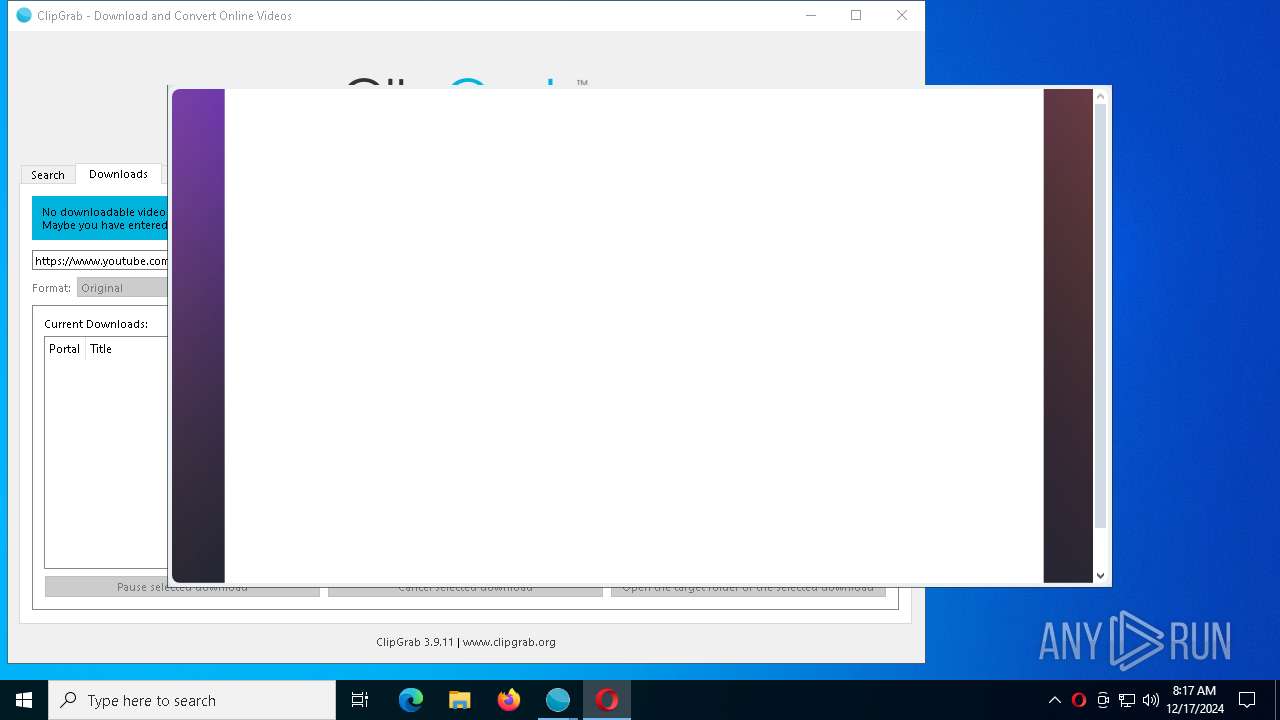Click the 'No downloadable video' notice text
The height and width of the screenshot is (720, 1280).
click(104, 212)
